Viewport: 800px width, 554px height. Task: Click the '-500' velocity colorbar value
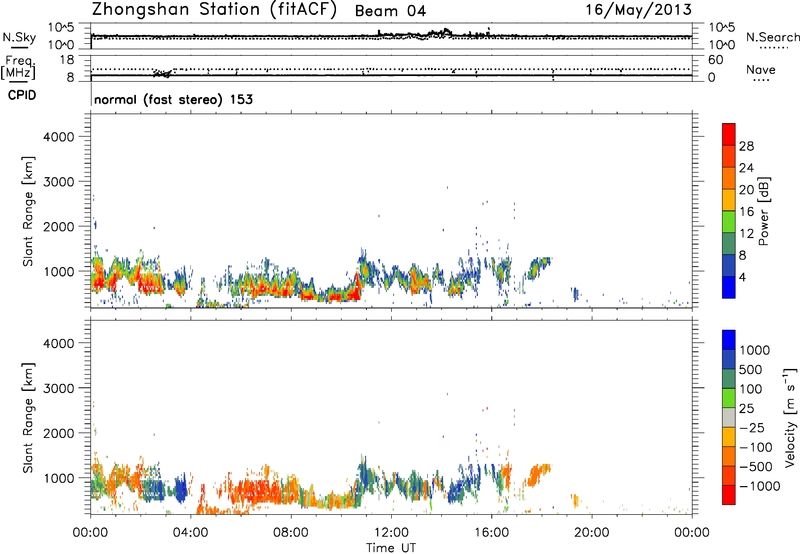[755, 467]
